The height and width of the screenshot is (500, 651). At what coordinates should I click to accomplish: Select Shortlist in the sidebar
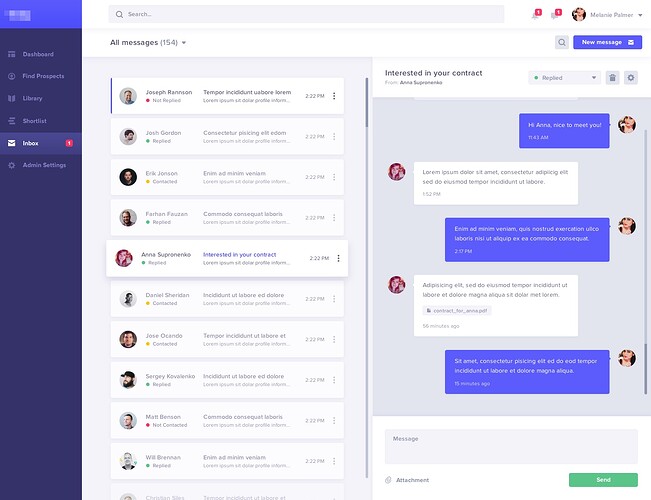pyautogui.click(x=41, y=121)
